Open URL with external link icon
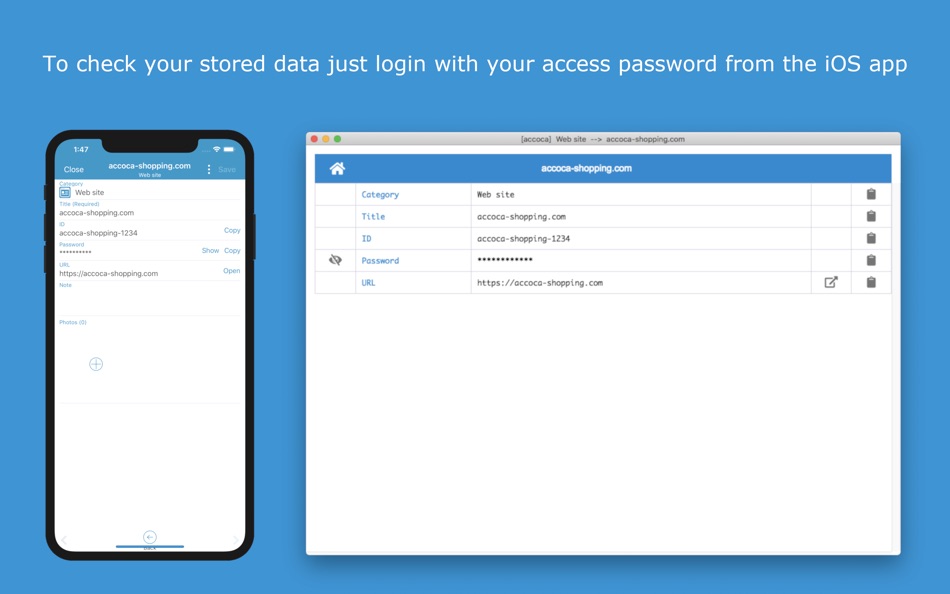 tap(831, 282)
